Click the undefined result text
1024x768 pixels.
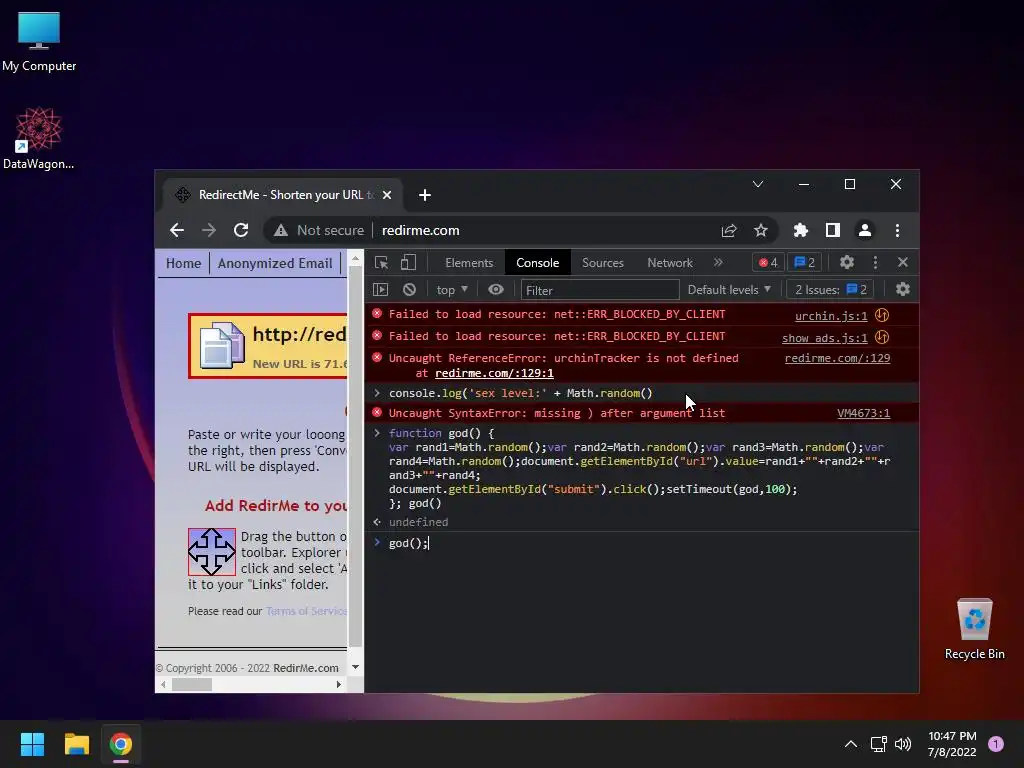419,522
